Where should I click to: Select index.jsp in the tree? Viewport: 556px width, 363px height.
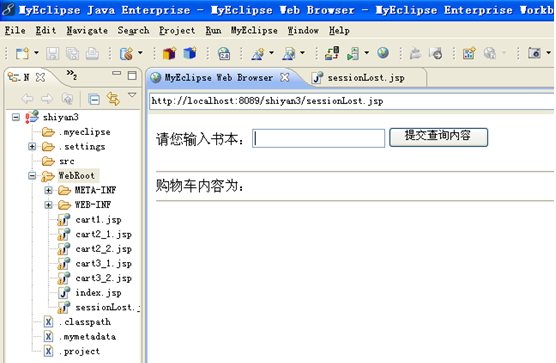(x=90, y=293)
